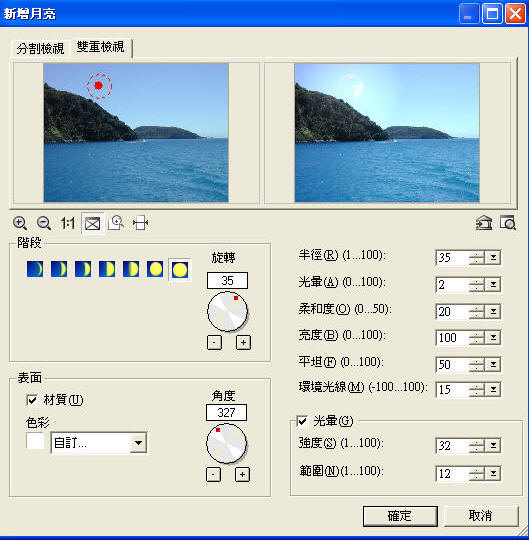Click the 旋轉 value input field
529x541 pixels.
pyautogui.click(x=227, y=281)
